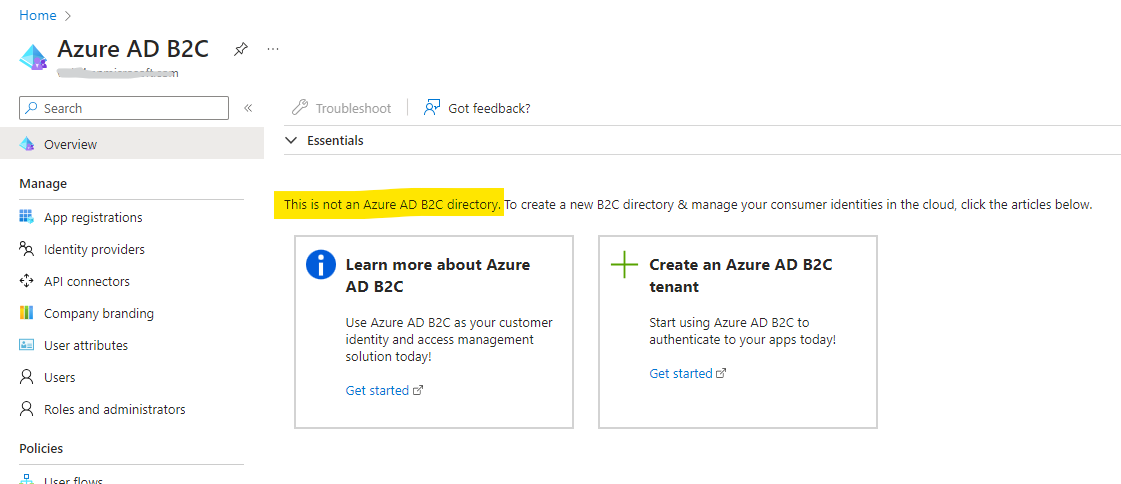
Task: Click the Company branding bars icon
Action: click(26, 312)
